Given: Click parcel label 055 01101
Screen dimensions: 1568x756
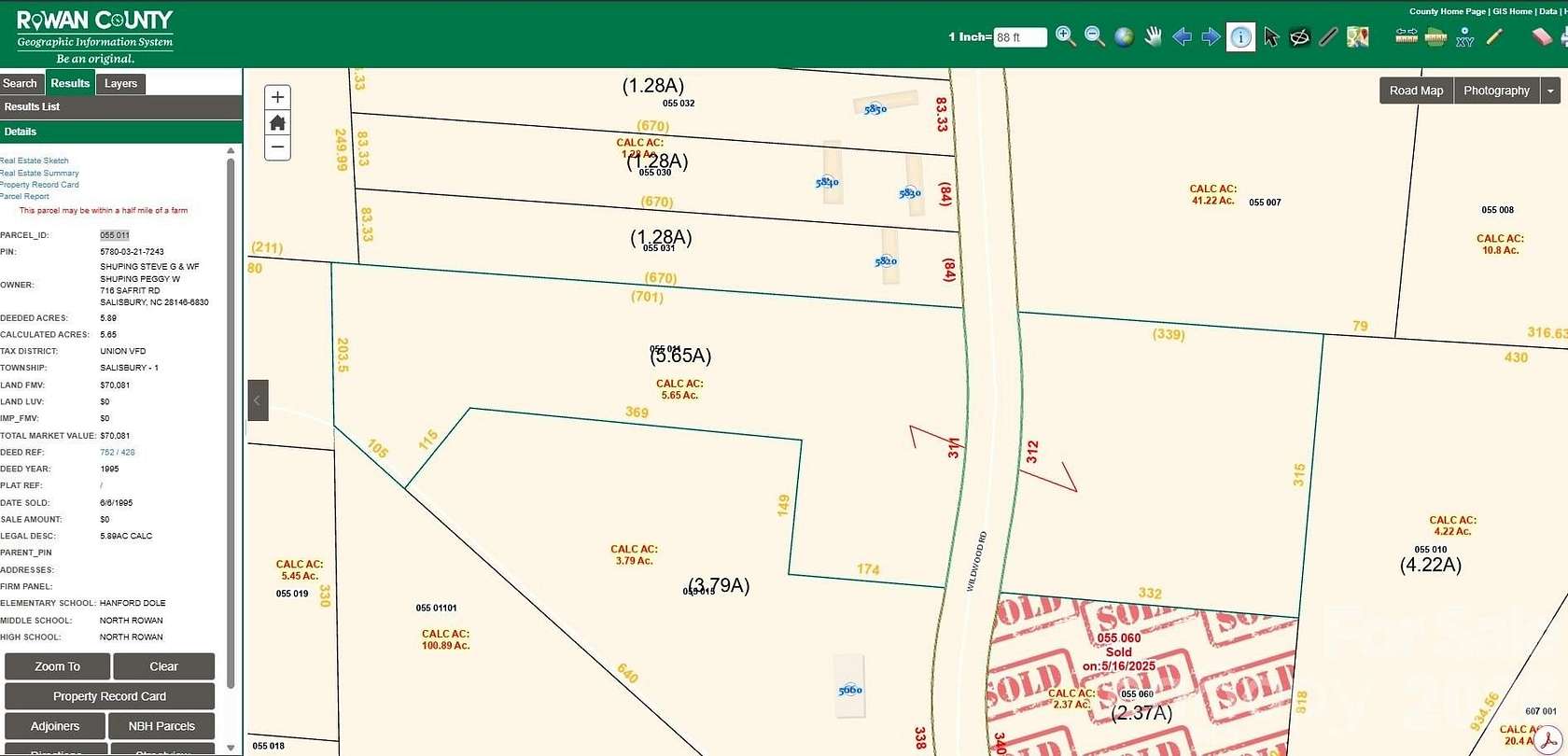Looking at the screenshot, I should click(x=437, y=608).
